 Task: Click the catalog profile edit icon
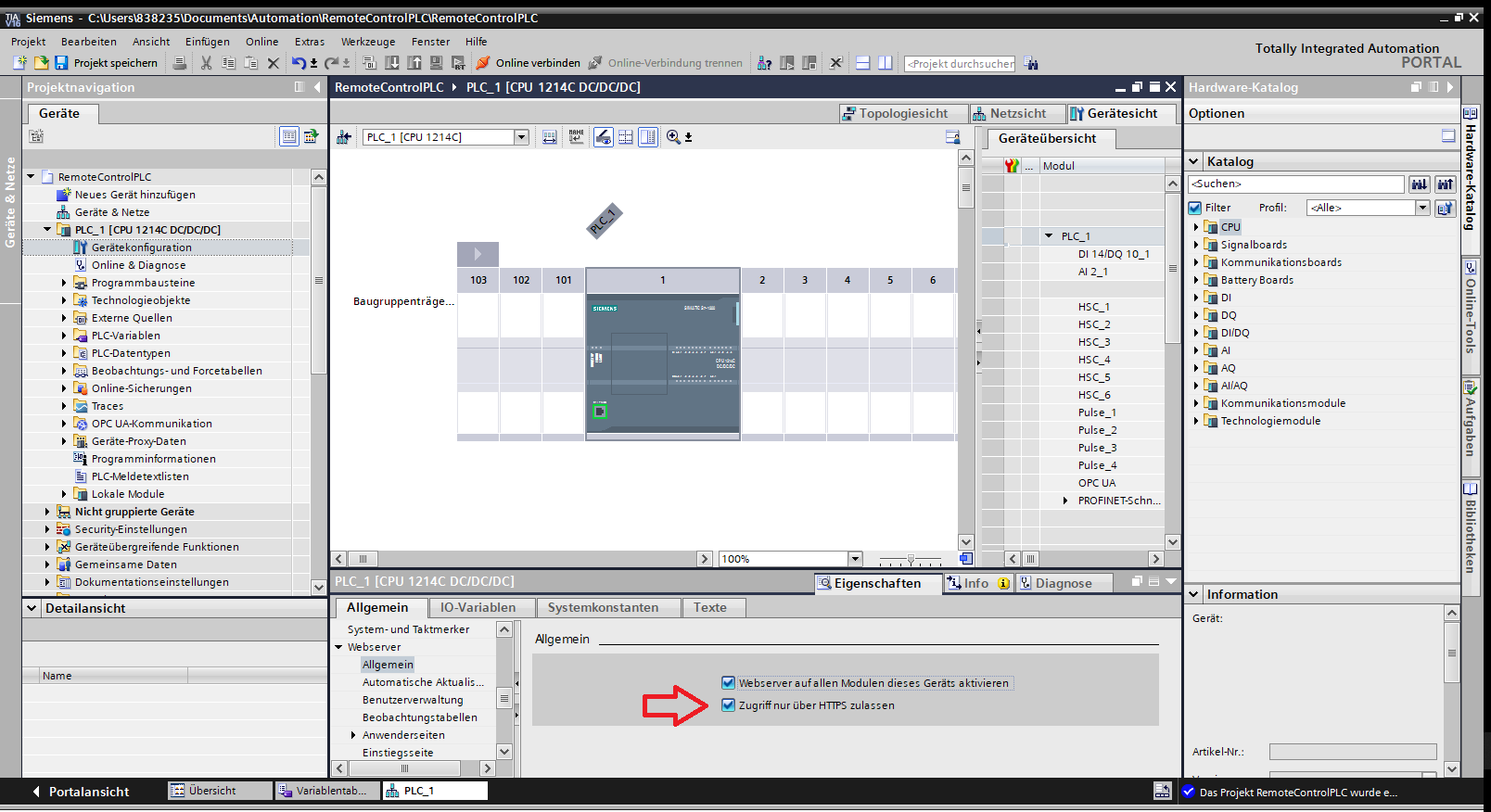pos(1445,208)
